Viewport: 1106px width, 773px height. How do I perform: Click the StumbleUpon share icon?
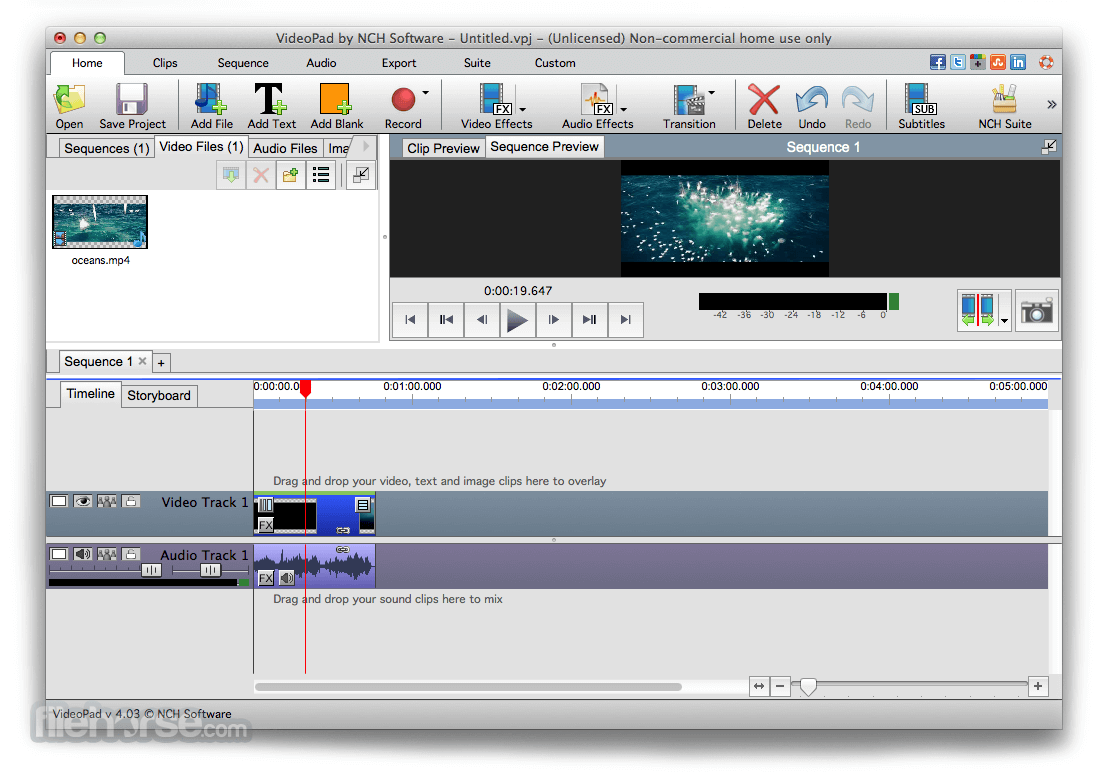pos(997,62)
